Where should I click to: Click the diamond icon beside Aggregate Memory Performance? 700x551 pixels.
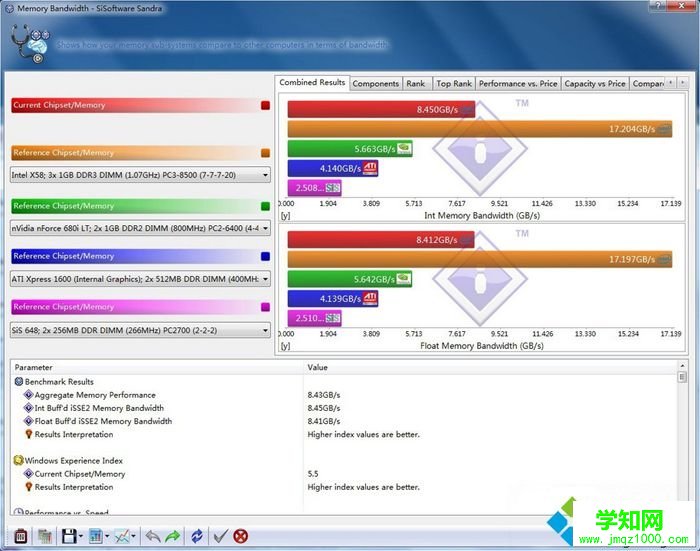(29, 395)
